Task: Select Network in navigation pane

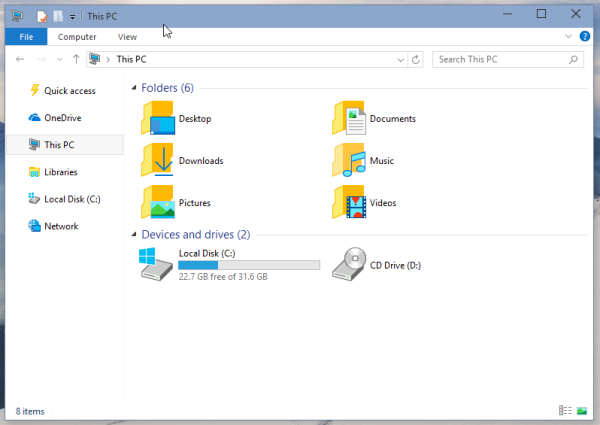Action: point(64,226)
